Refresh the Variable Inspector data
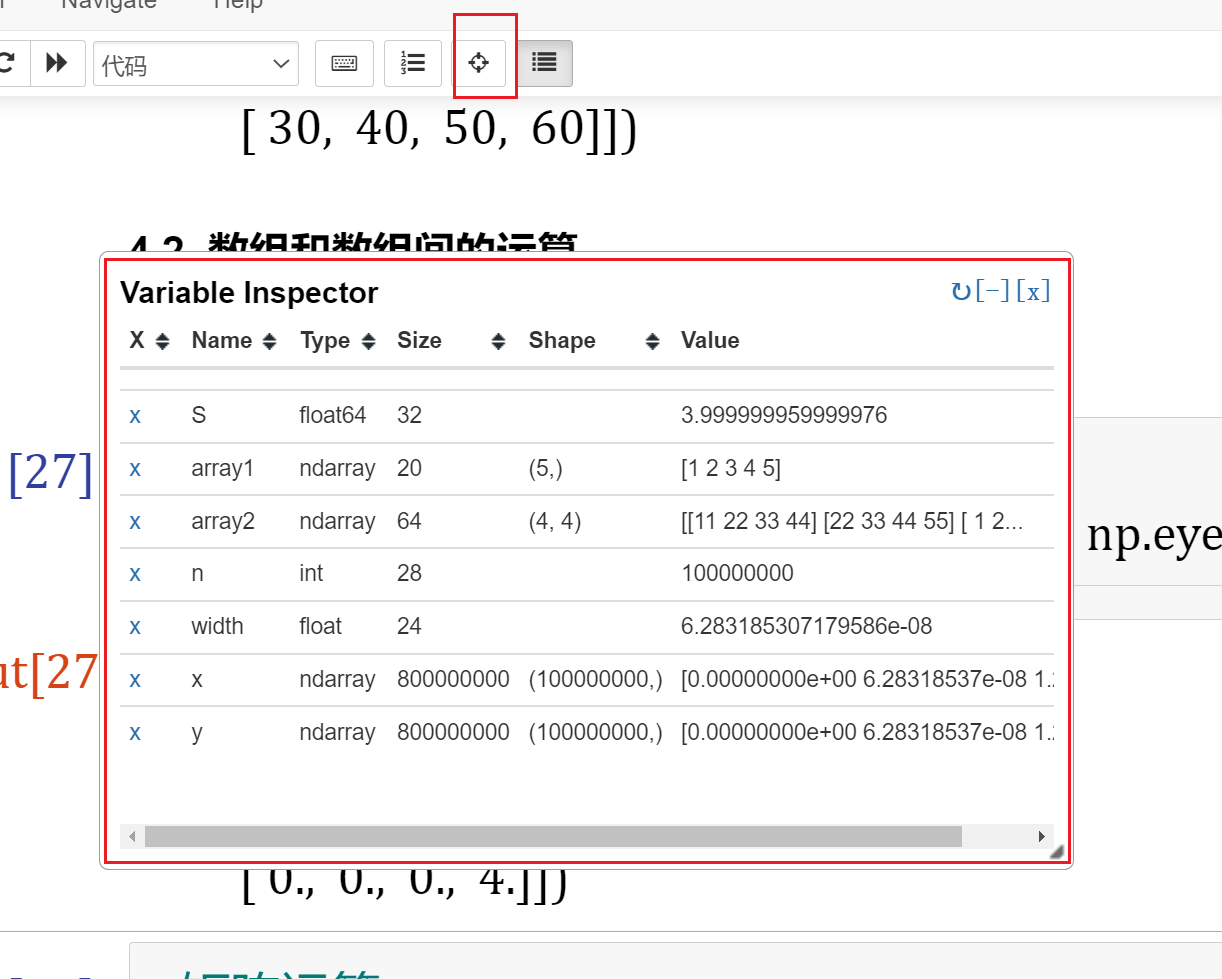Screen dimensions: 1222x979 (x=960, y=291)
